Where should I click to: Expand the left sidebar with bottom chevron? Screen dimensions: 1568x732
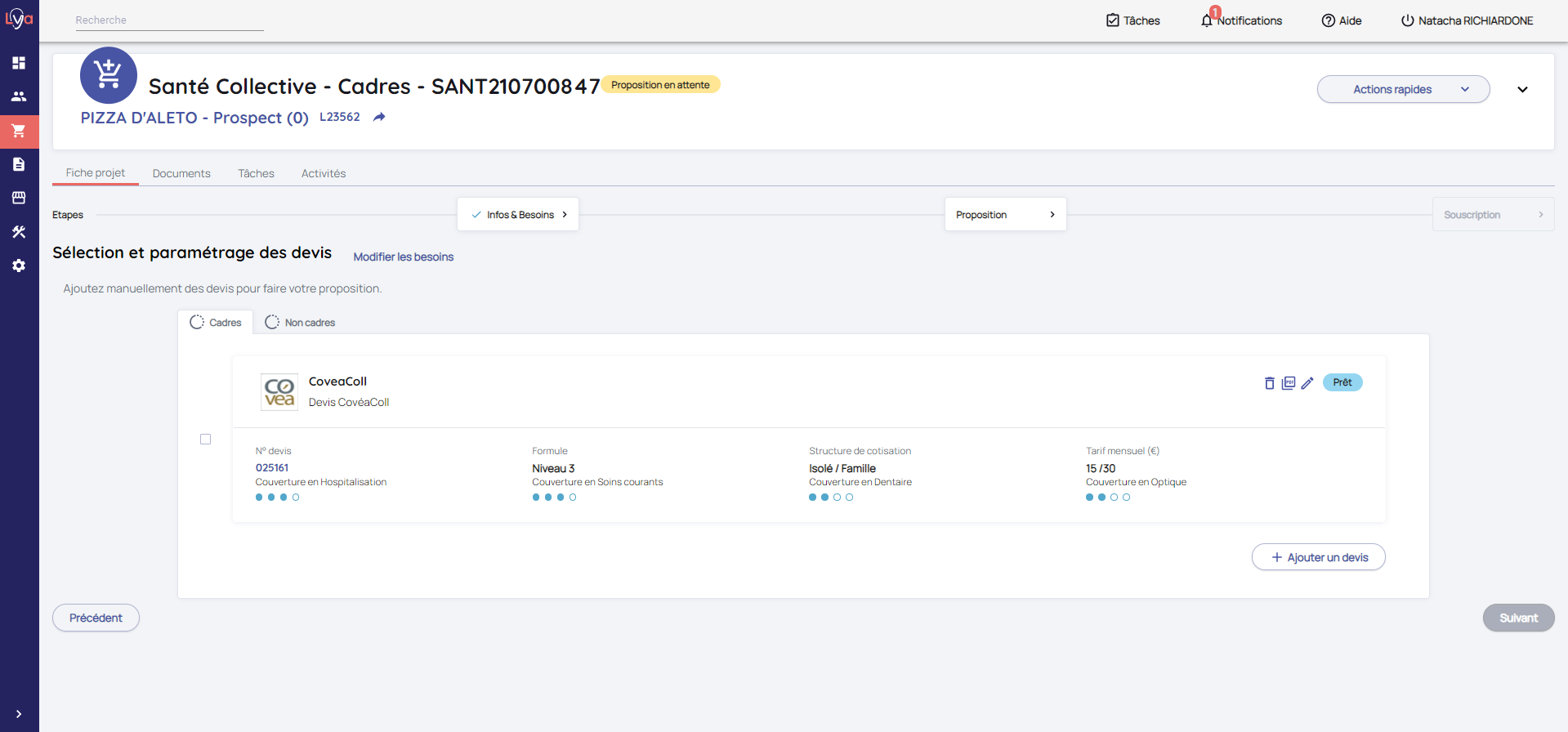(x=19, y=714)
